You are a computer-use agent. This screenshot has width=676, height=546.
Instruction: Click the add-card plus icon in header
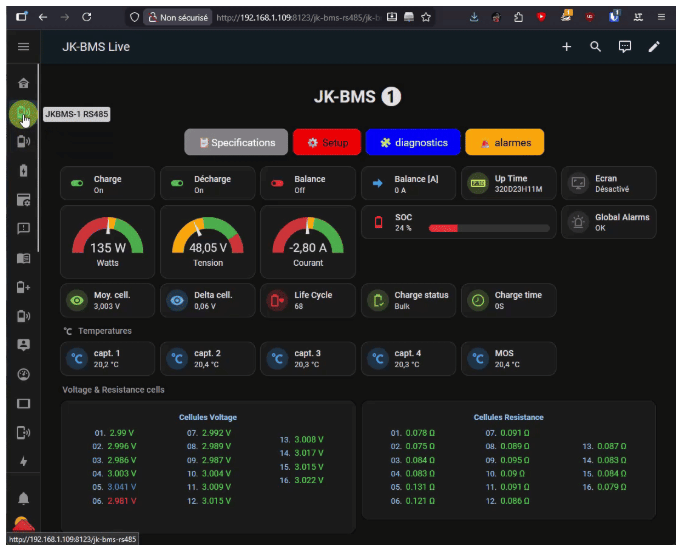566,47
